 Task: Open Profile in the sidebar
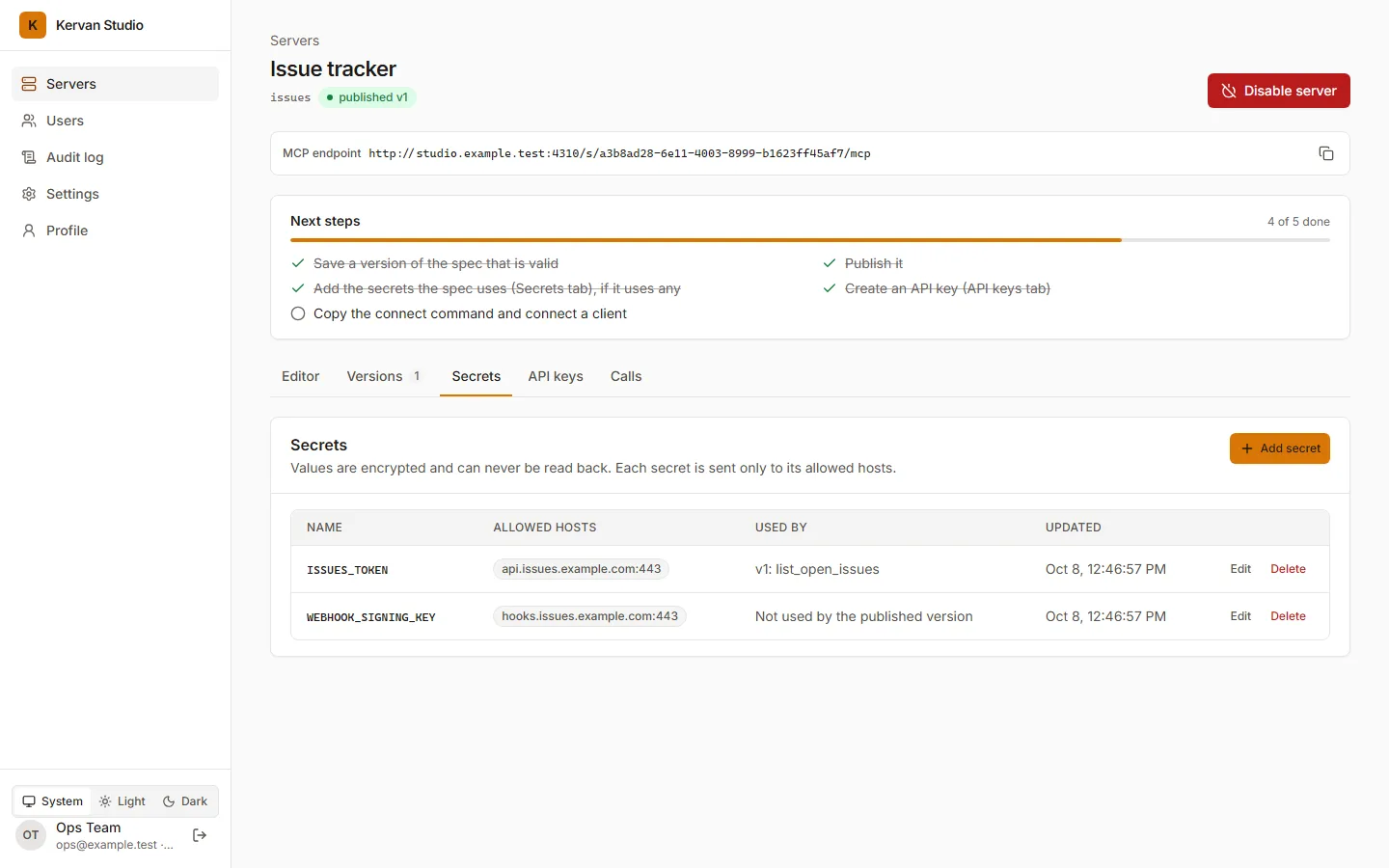click(x=115, y=231)
